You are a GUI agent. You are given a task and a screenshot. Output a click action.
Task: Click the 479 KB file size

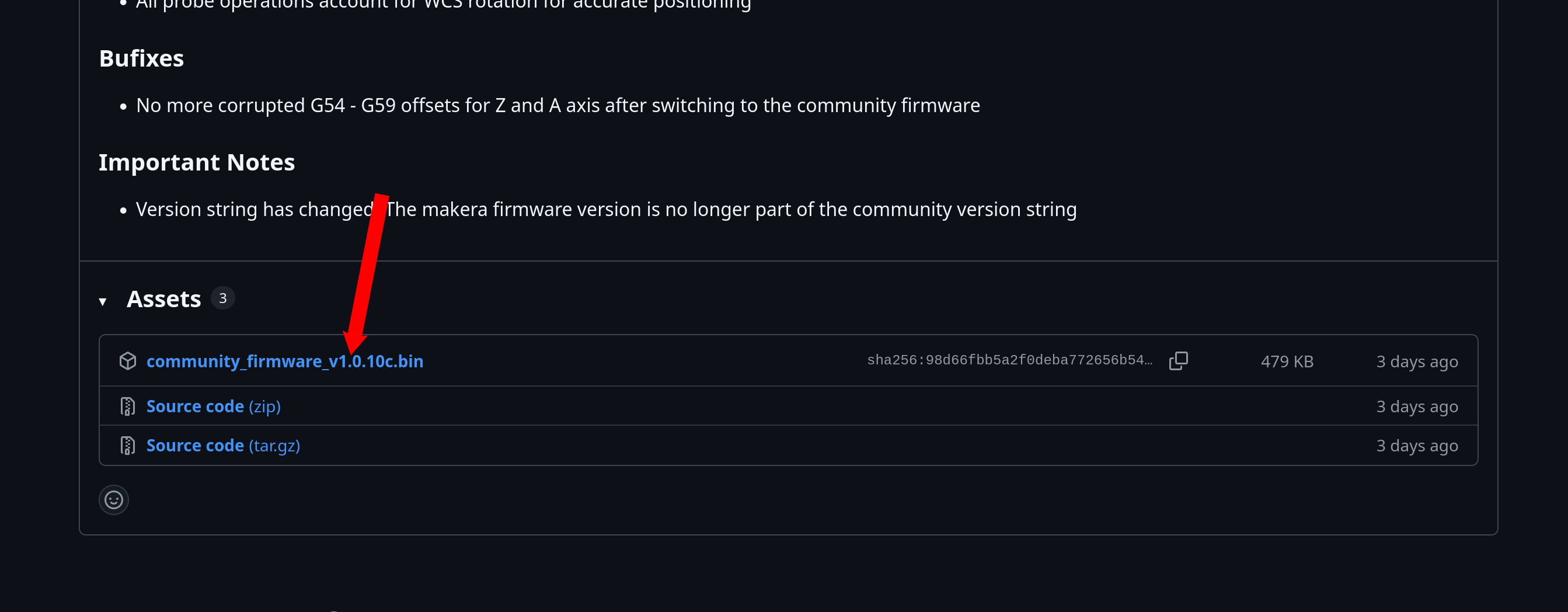coord(1287,361)
